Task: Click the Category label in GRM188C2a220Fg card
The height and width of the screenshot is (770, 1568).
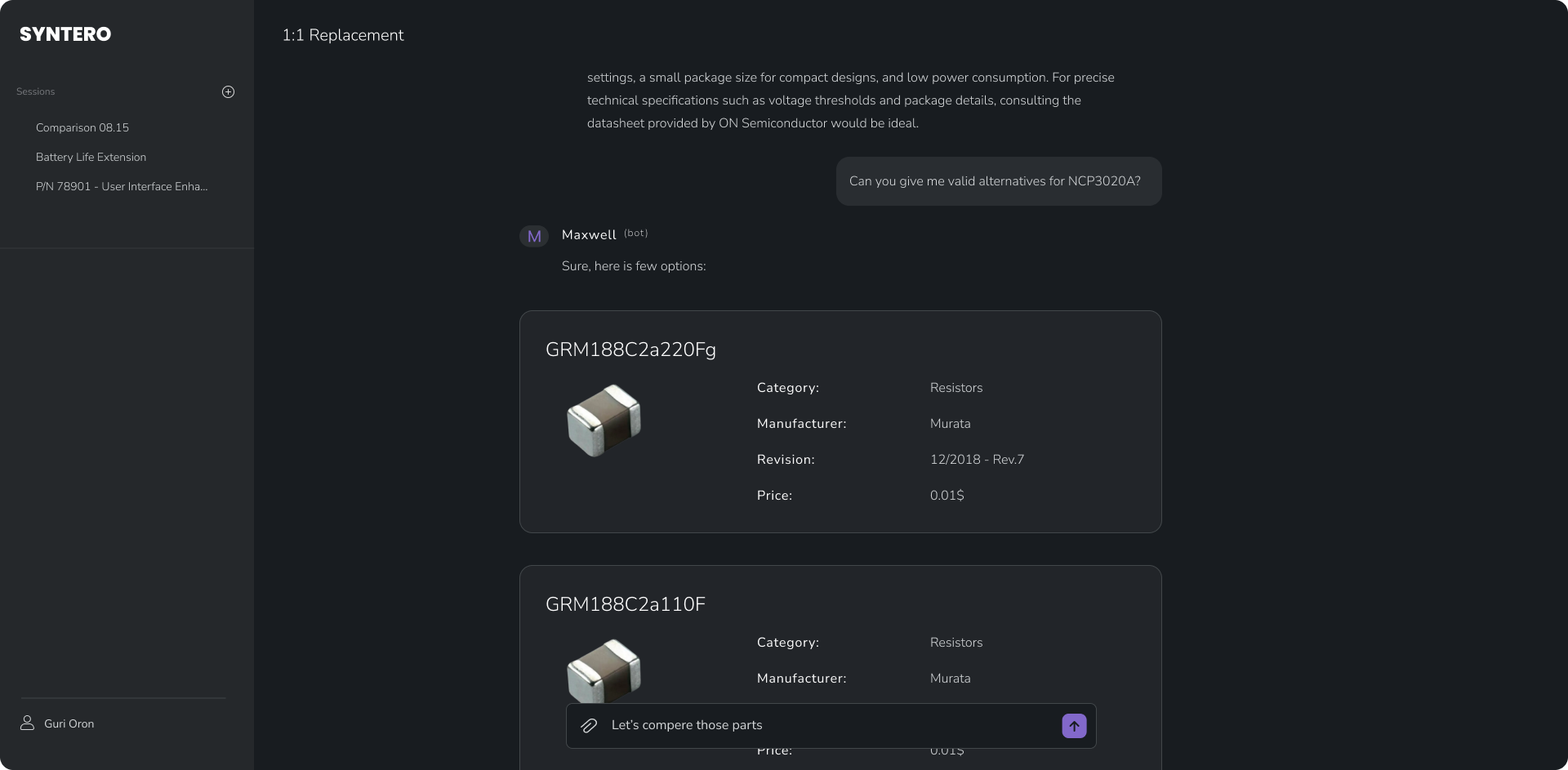Action: click(788, 388)
